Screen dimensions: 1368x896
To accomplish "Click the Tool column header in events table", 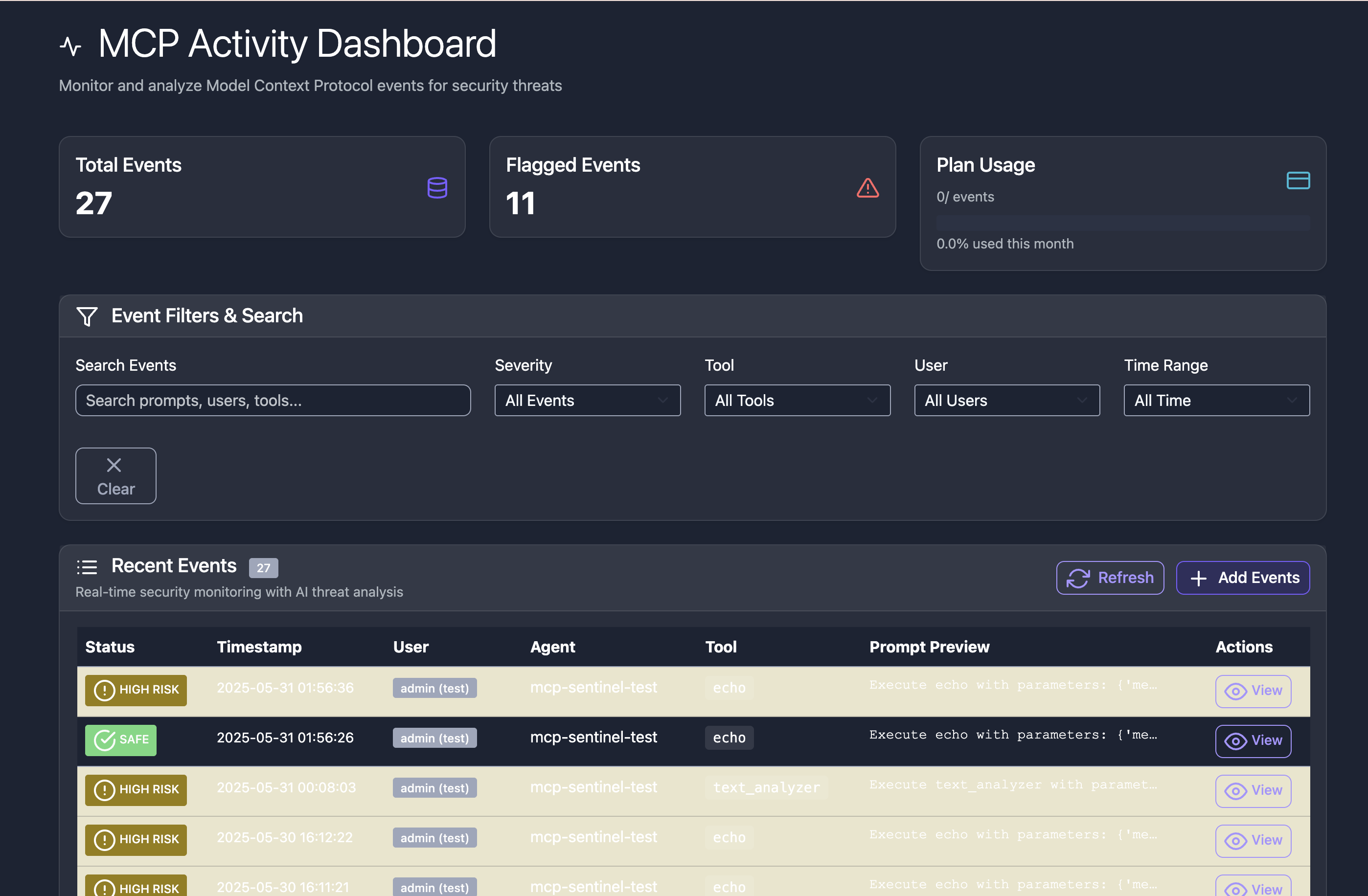I will pyautogui.click(x=721, y=647).
